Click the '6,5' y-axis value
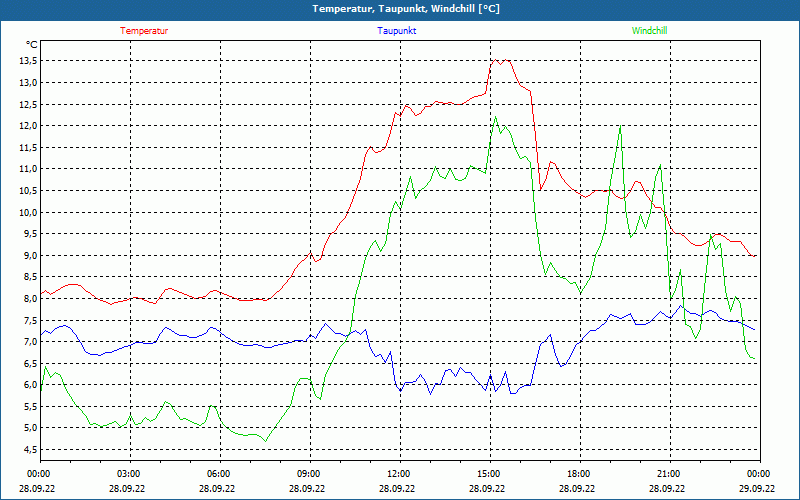Screen dimensions: 800x500 pos(31,363)
